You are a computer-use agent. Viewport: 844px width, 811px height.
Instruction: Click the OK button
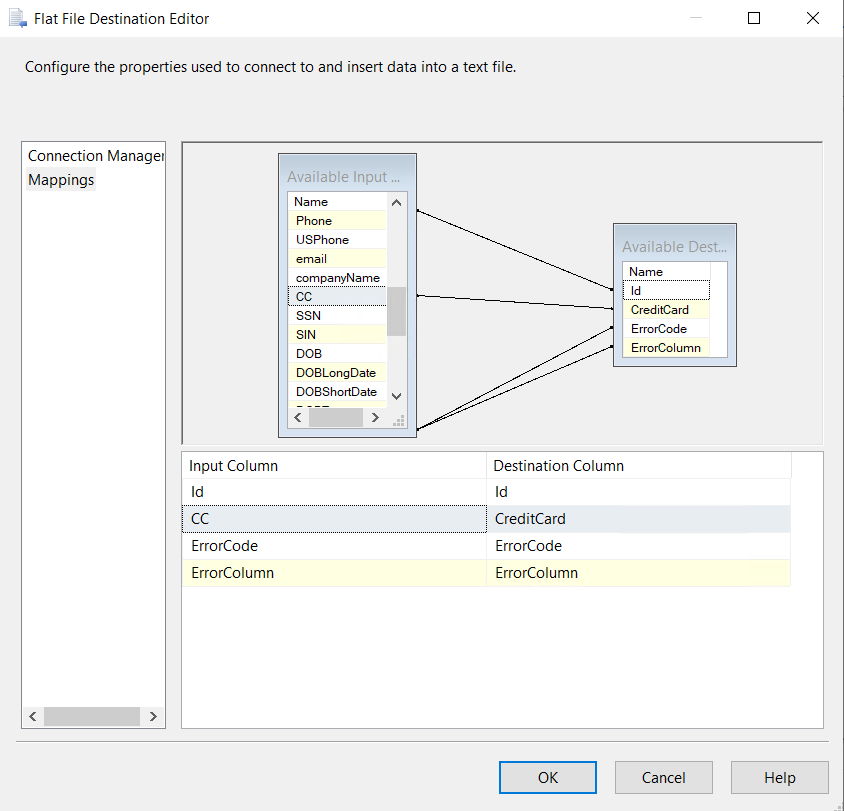tap(547, 777)
